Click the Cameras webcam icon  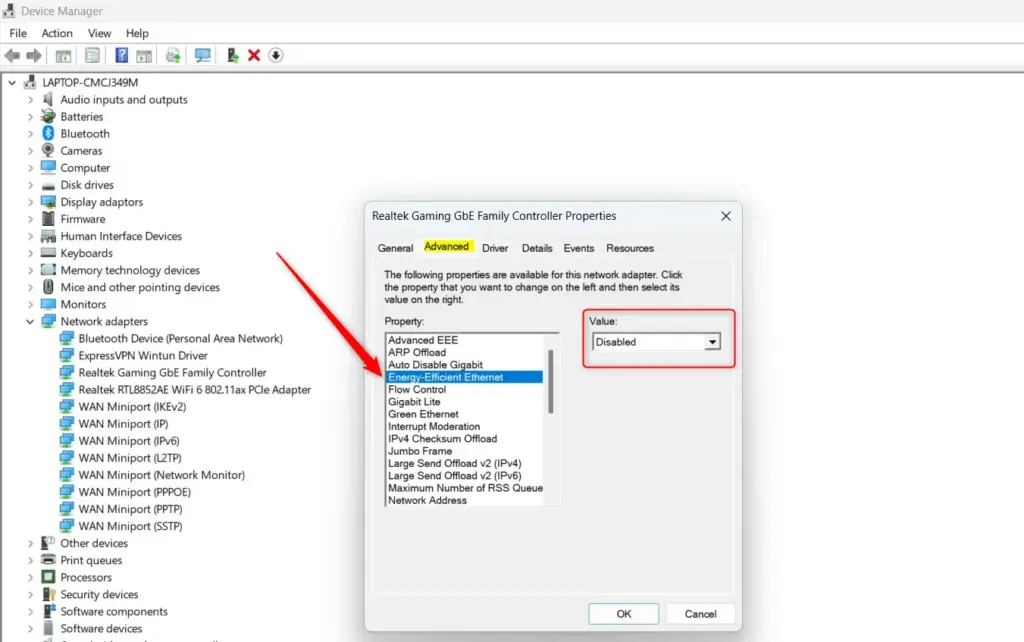(x=48, y=150)
